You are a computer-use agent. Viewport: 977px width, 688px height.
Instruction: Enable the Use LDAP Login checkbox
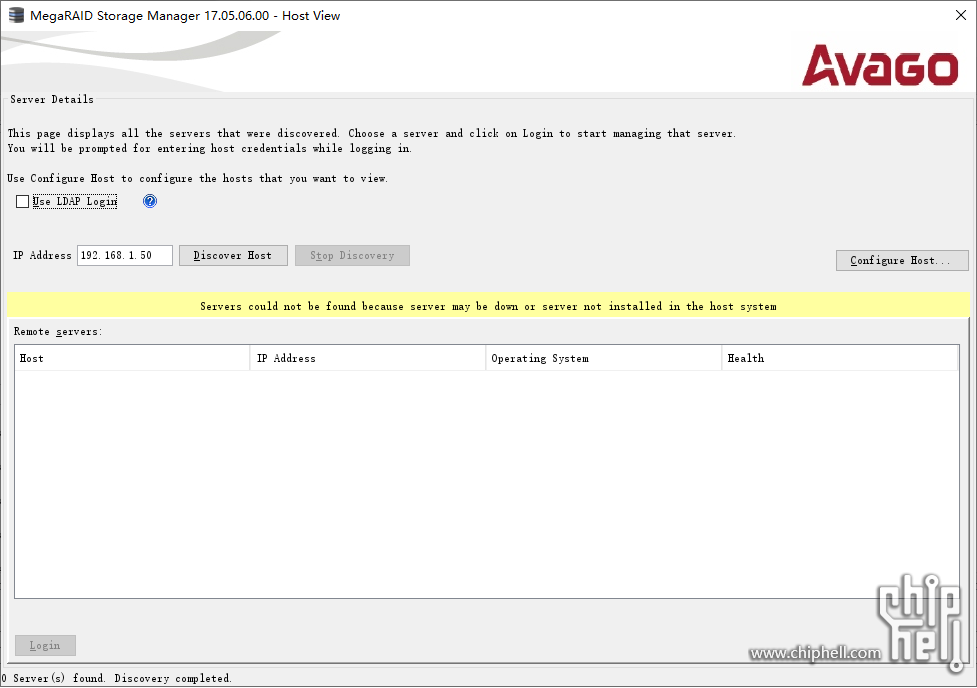point(22,201)
